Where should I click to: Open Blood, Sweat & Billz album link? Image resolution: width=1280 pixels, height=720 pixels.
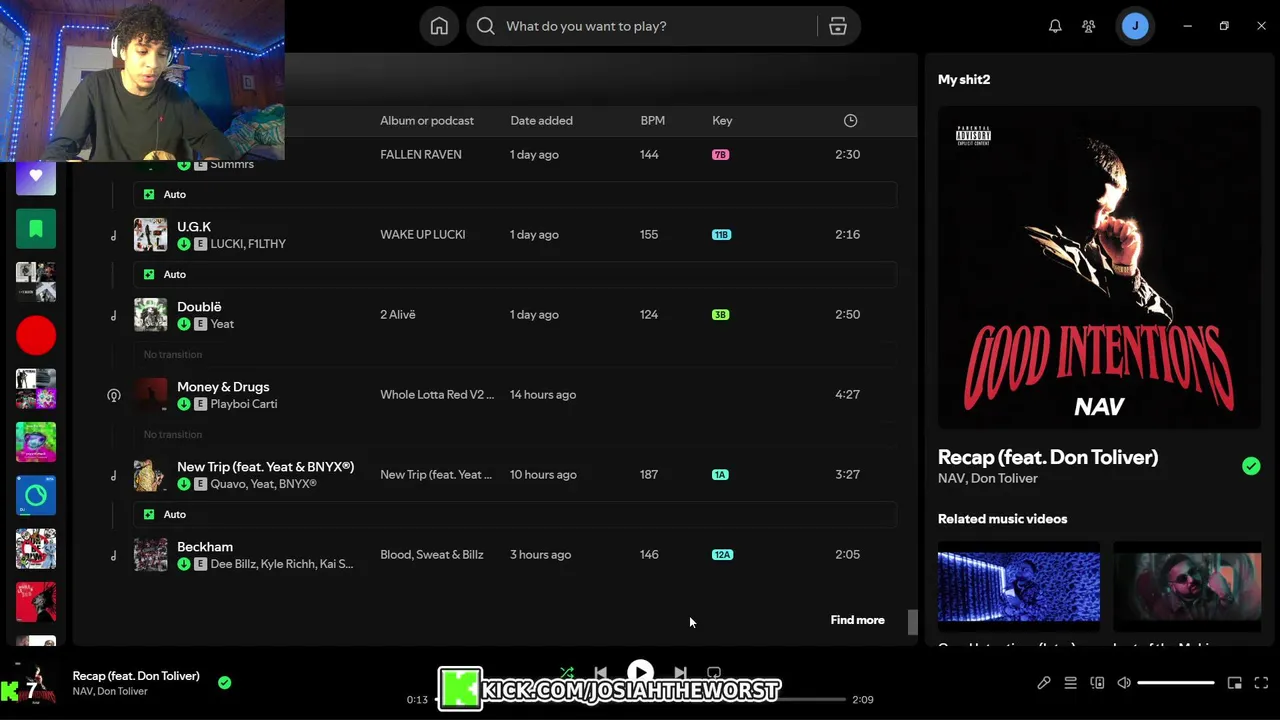[431, 554]
